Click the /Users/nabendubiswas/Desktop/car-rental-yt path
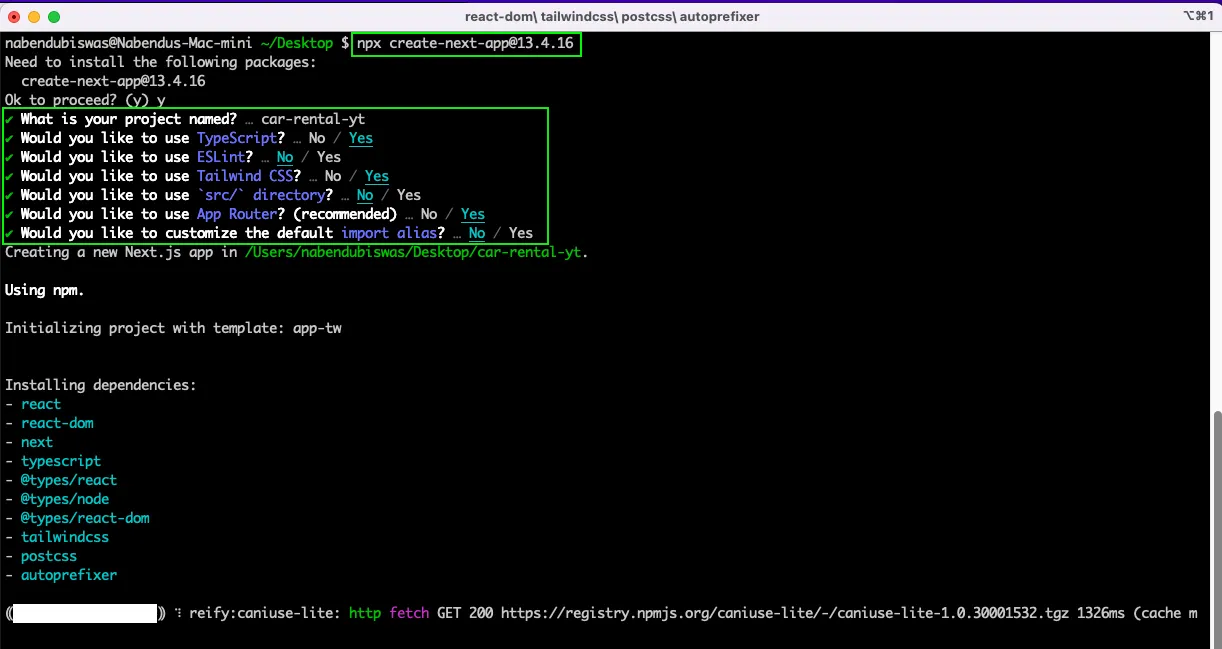The width and height of the screenshot is (1222, 649). [x=415, y=252]
